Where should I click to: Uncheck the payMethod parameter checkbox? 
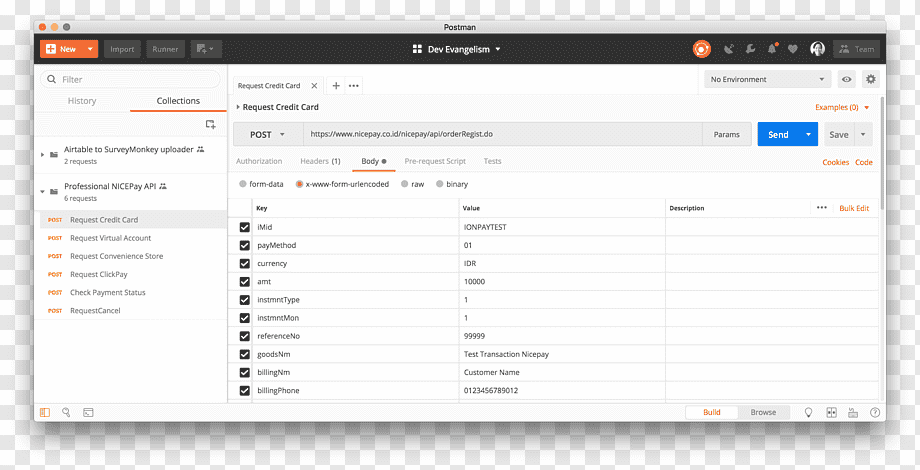click(x=245, y=245)
